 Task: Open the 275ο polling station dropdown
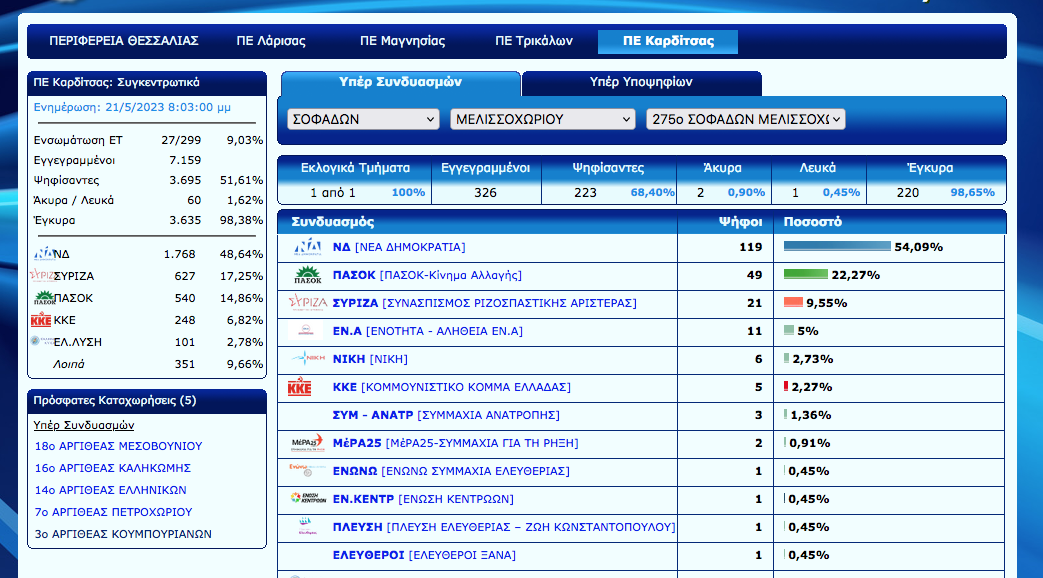[745, 119]
